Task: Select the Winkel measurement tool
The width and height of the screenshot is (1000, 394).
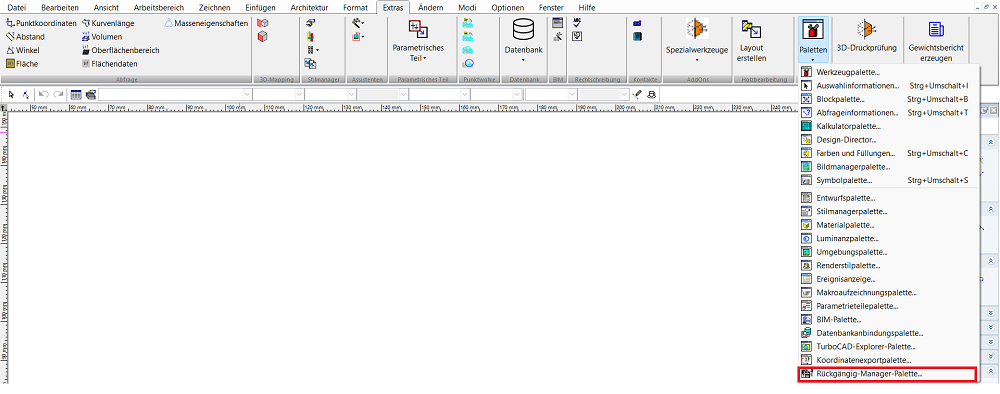Action: point(24,50)
